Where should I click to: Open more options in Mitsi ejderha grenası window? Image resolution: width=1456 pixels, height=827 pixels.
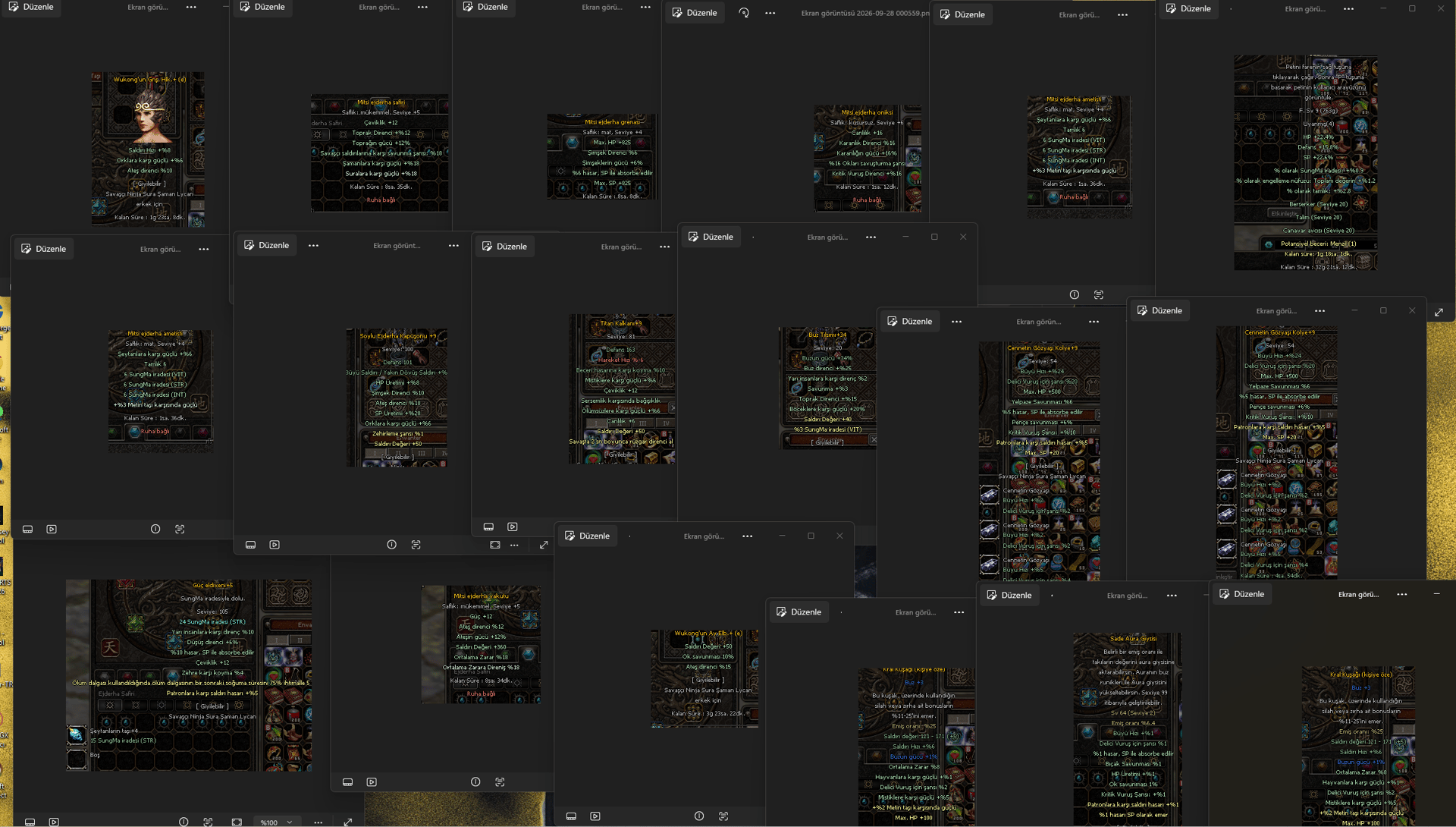[645, 7]
